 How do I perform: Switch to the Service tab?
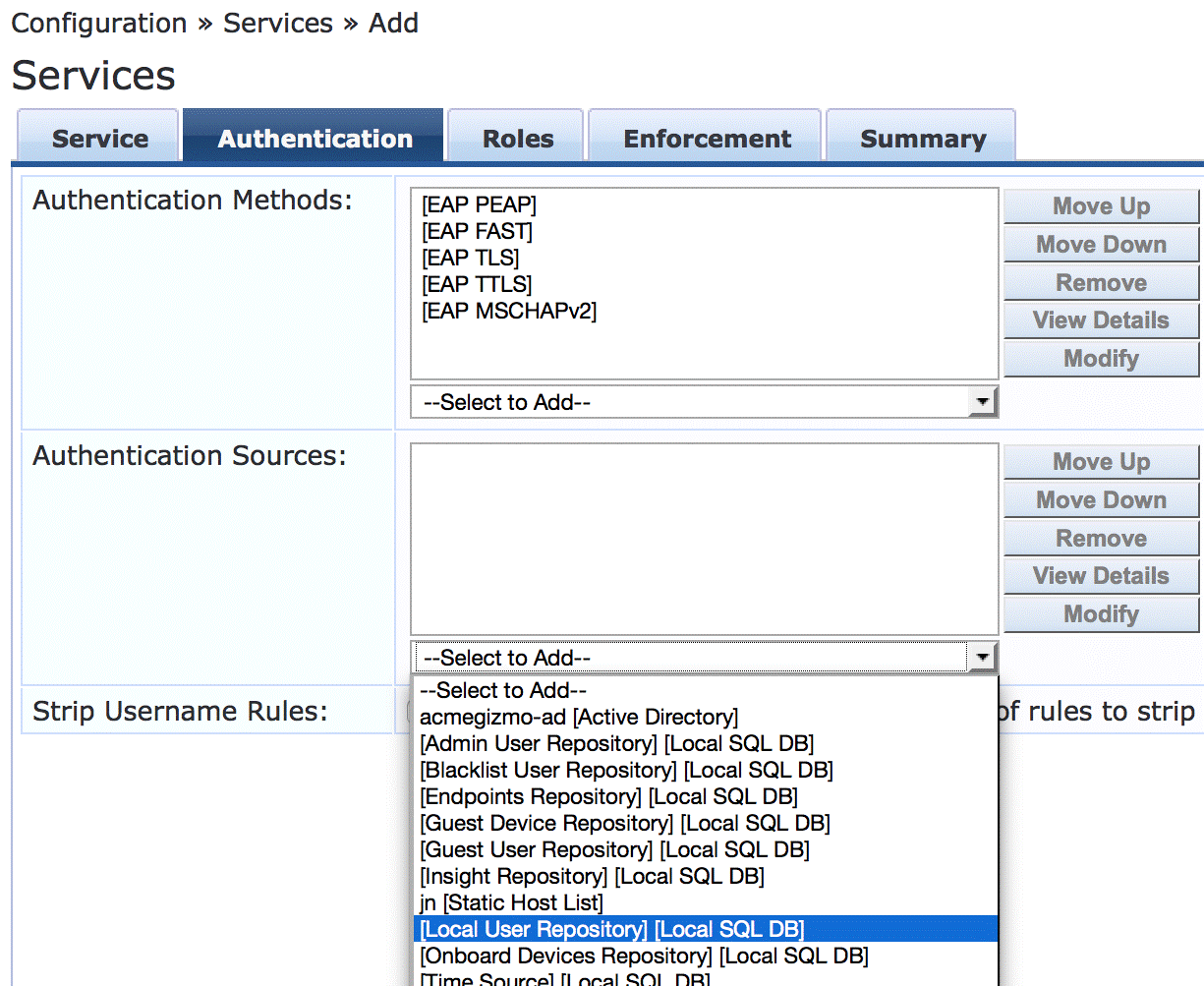[99, 139]
